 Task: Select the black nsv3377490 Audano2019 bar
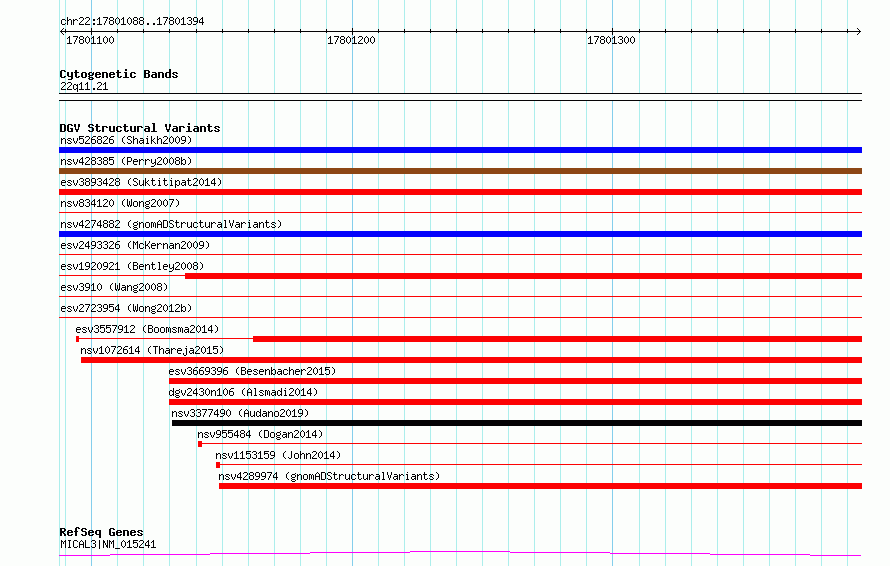pyautogui.click(x=517, y=423)
